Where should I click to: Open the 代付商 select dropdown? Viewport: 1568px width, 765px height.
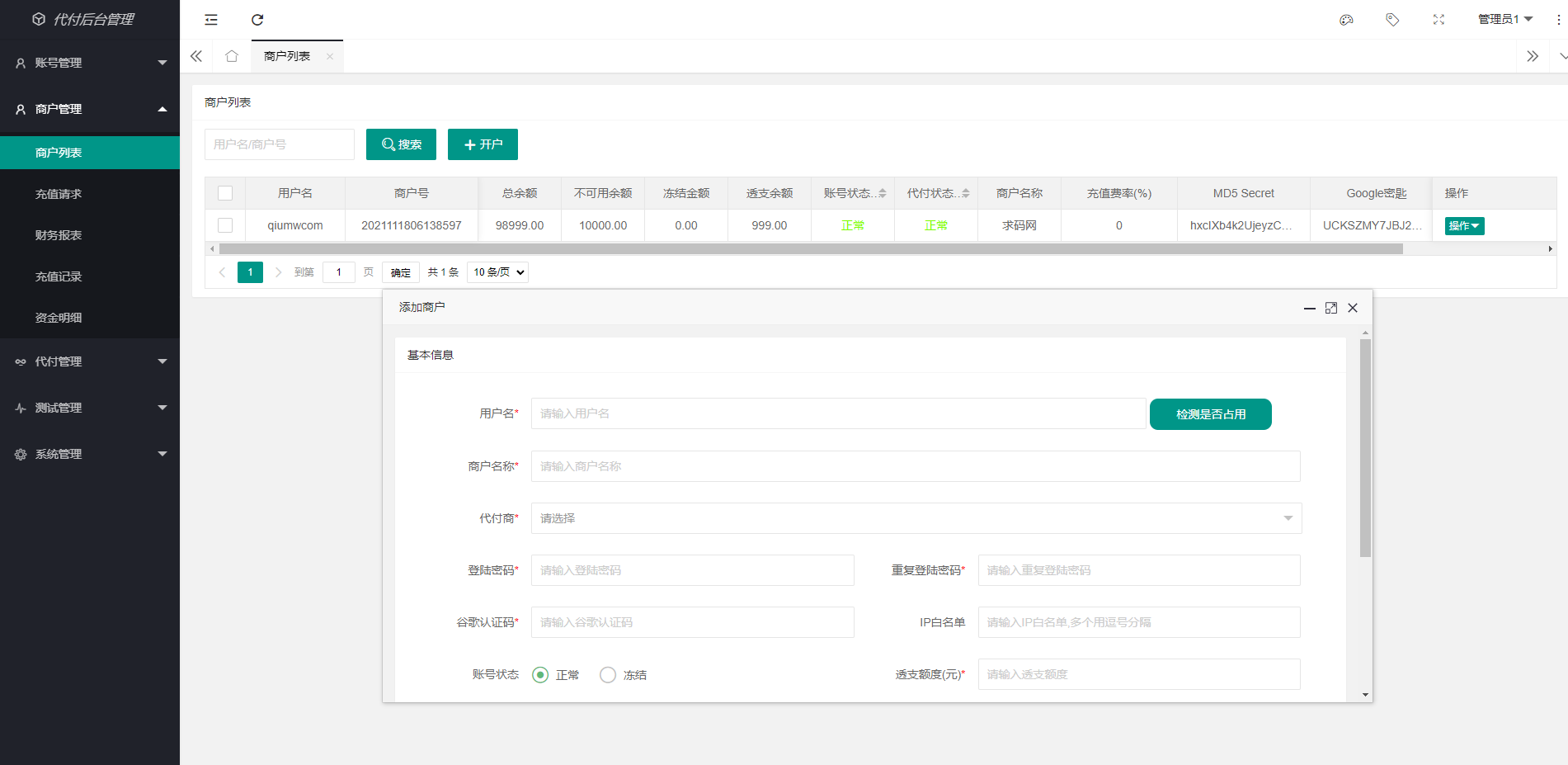pyautogui.click(x=916, y=518)
